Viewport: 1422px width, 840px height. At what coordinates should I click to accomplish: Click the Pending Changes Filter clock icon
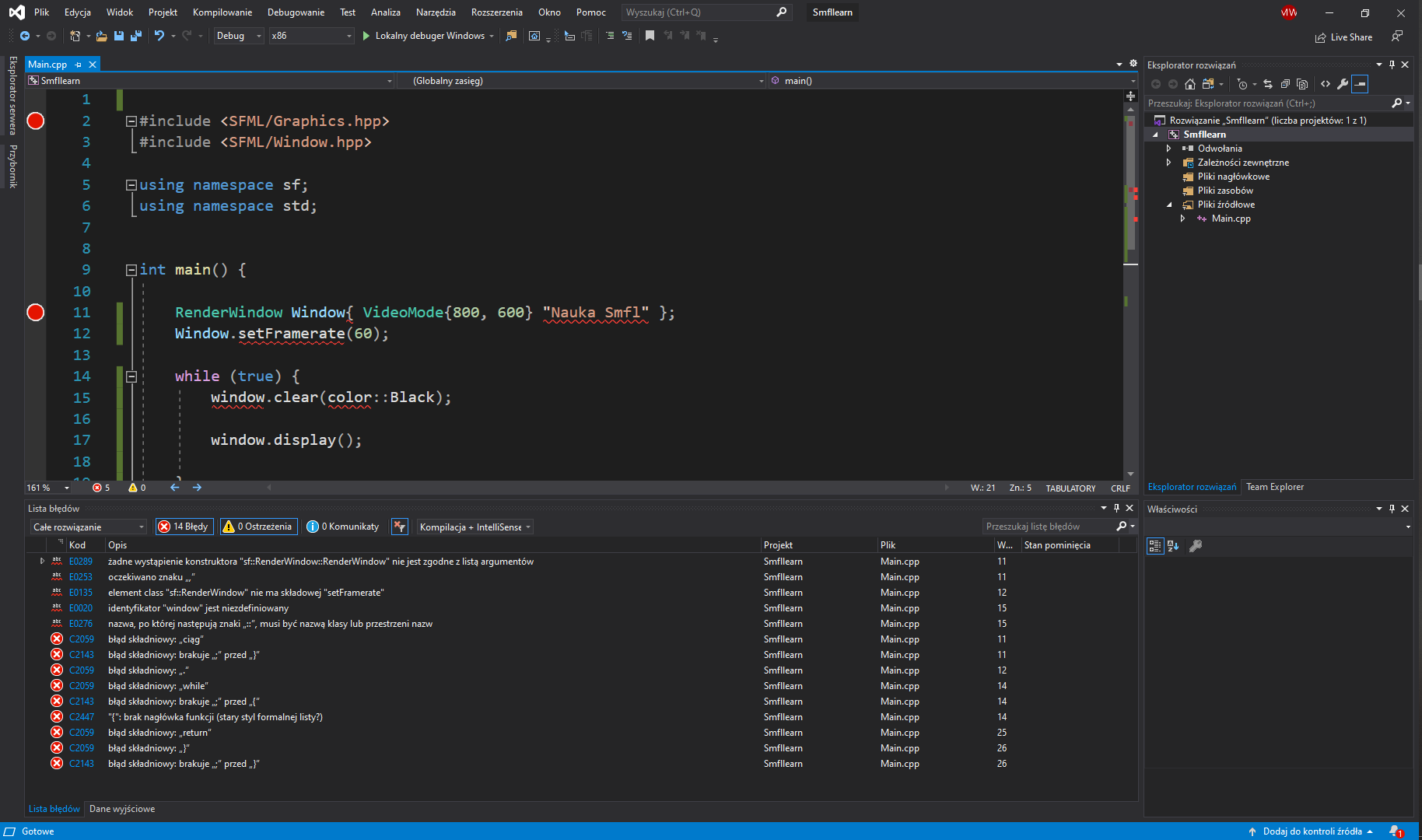[x=1242, y=84]
